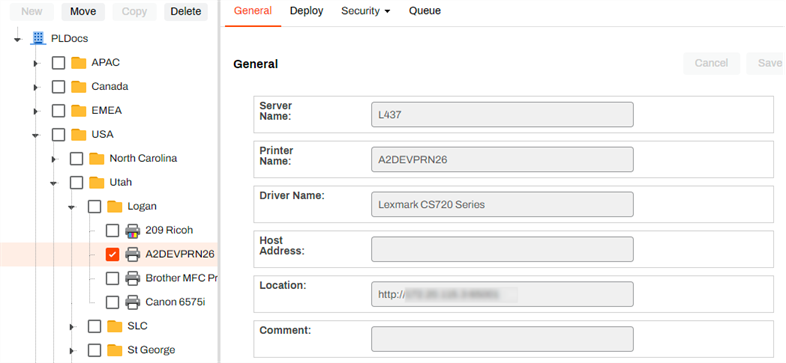Check the SLC folder checkbox
The image size is (786, 363).
click(94, 326)
